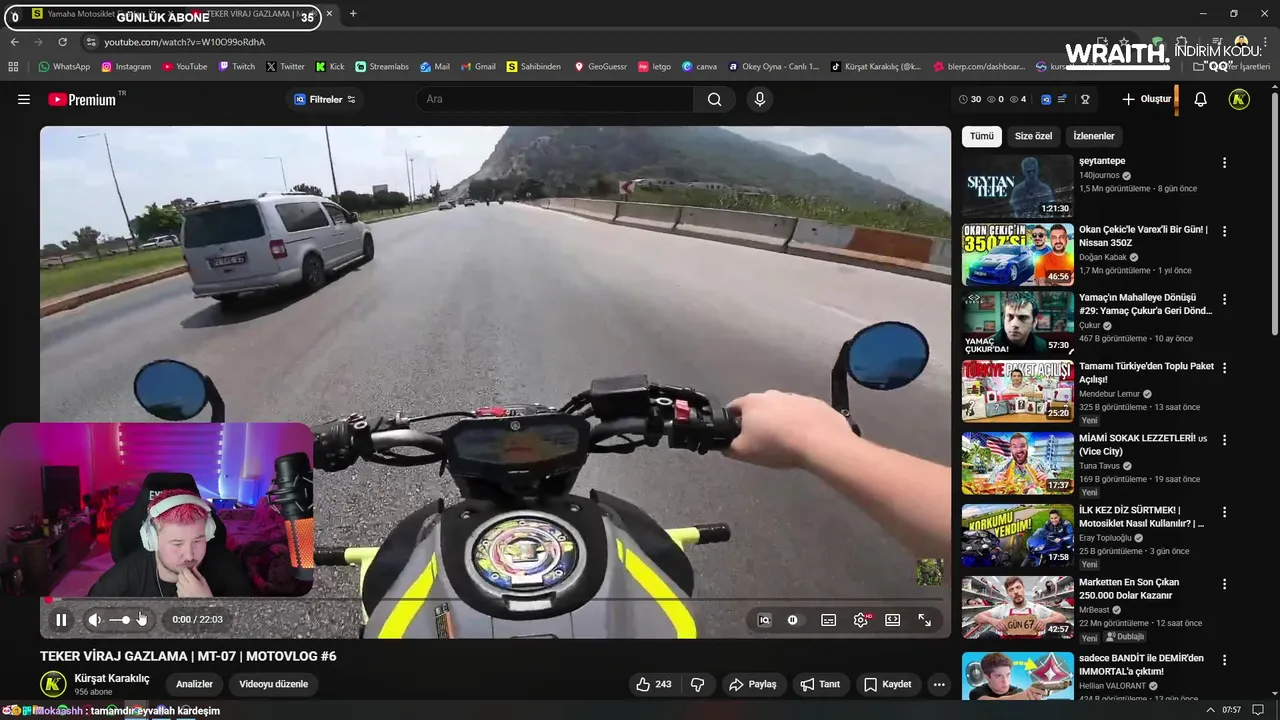
Task: Open the Gmail bookmark
Action: [x=478, y=67]
